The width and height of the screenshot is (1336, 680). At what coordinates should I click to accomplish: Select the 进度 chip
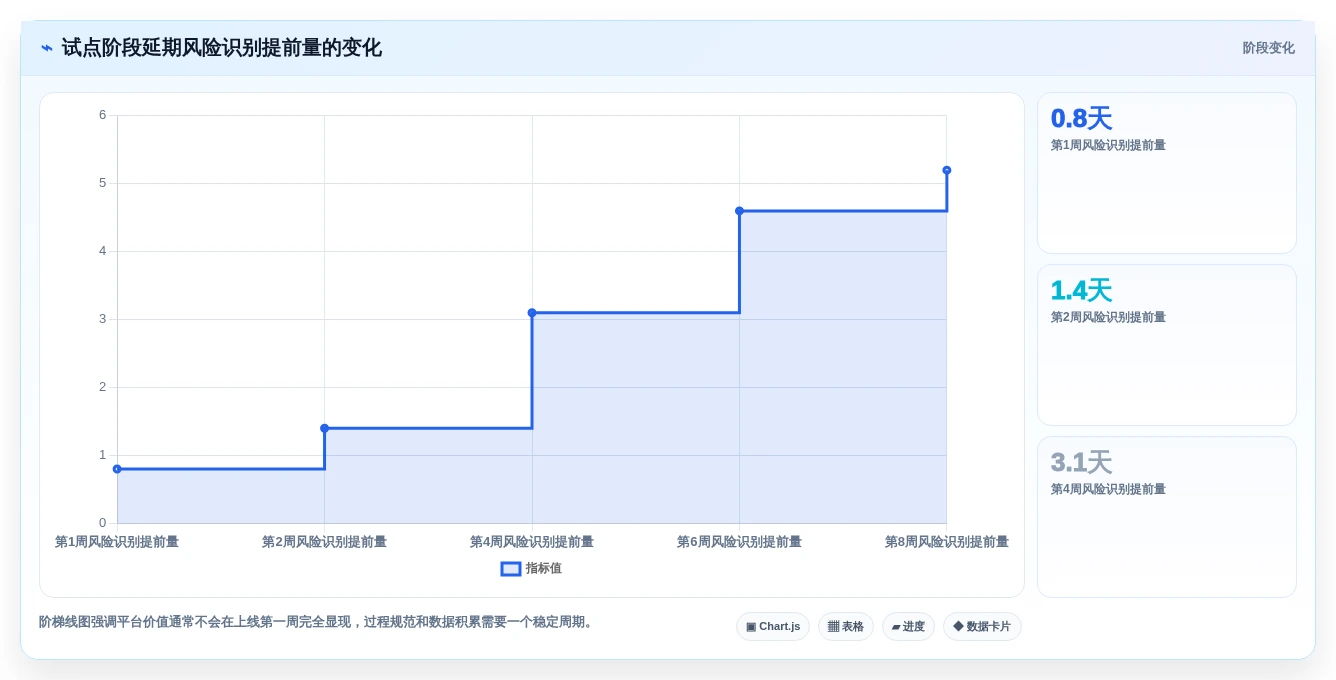pos(908,627)
